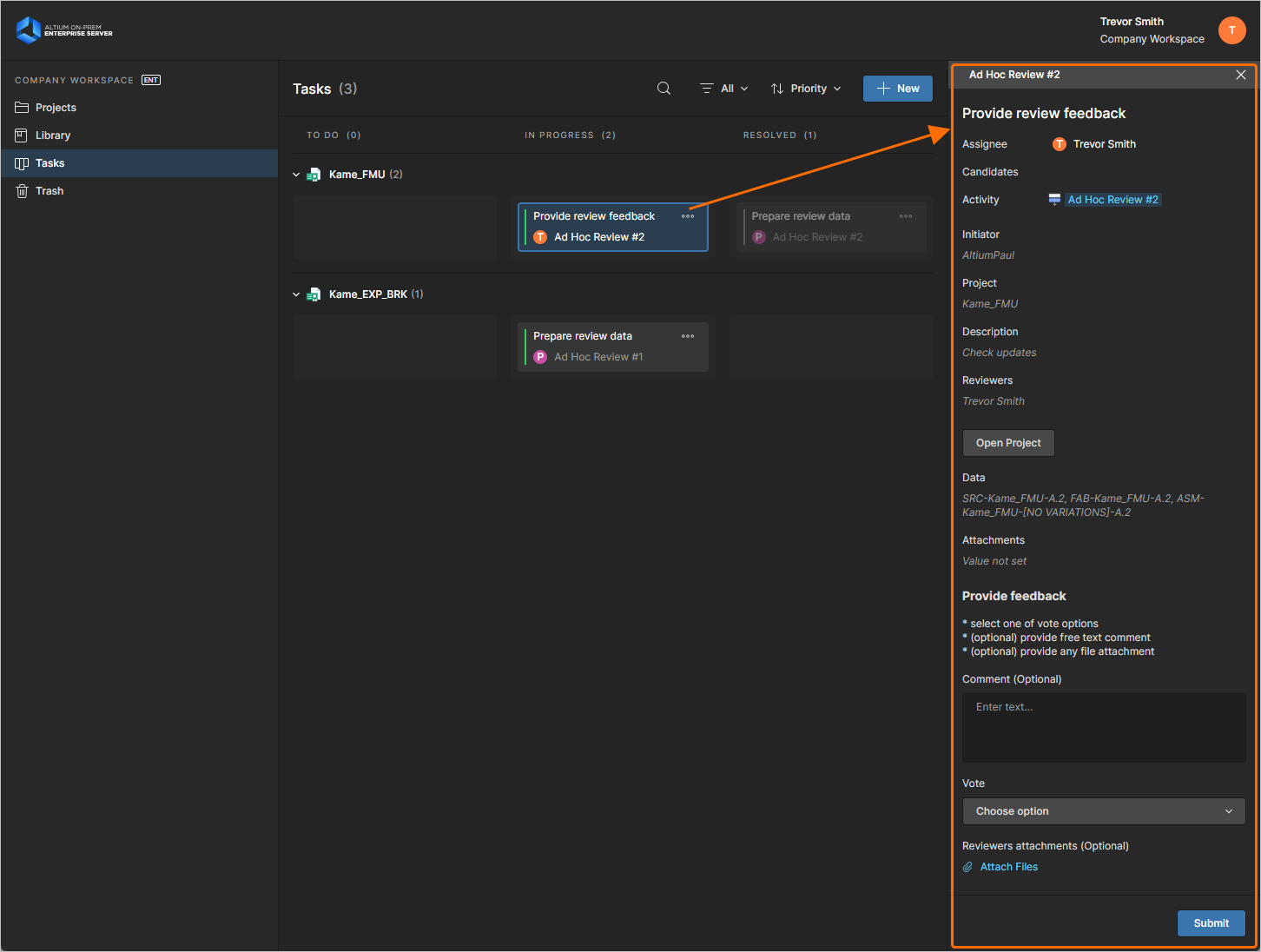1261x952 pixels.
Task: Go to Projects in the sidebar
Action: click(x=56, y=108)
